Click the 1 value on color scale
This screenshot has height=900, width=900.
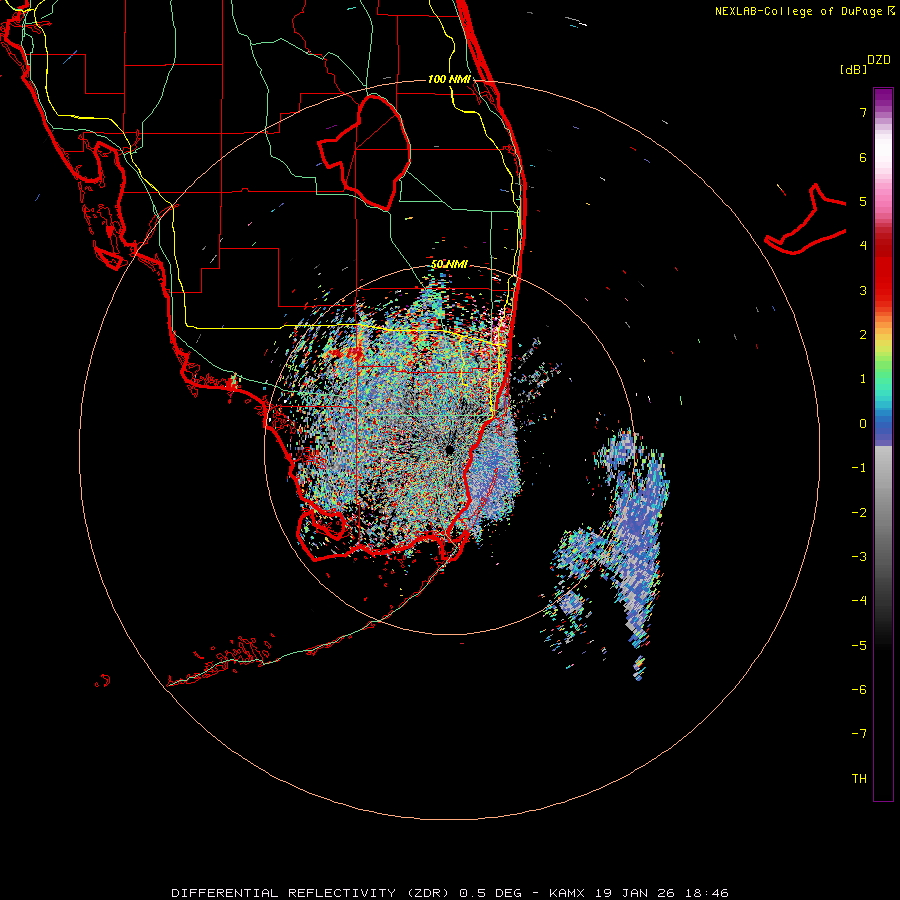[x=863, y=379]
